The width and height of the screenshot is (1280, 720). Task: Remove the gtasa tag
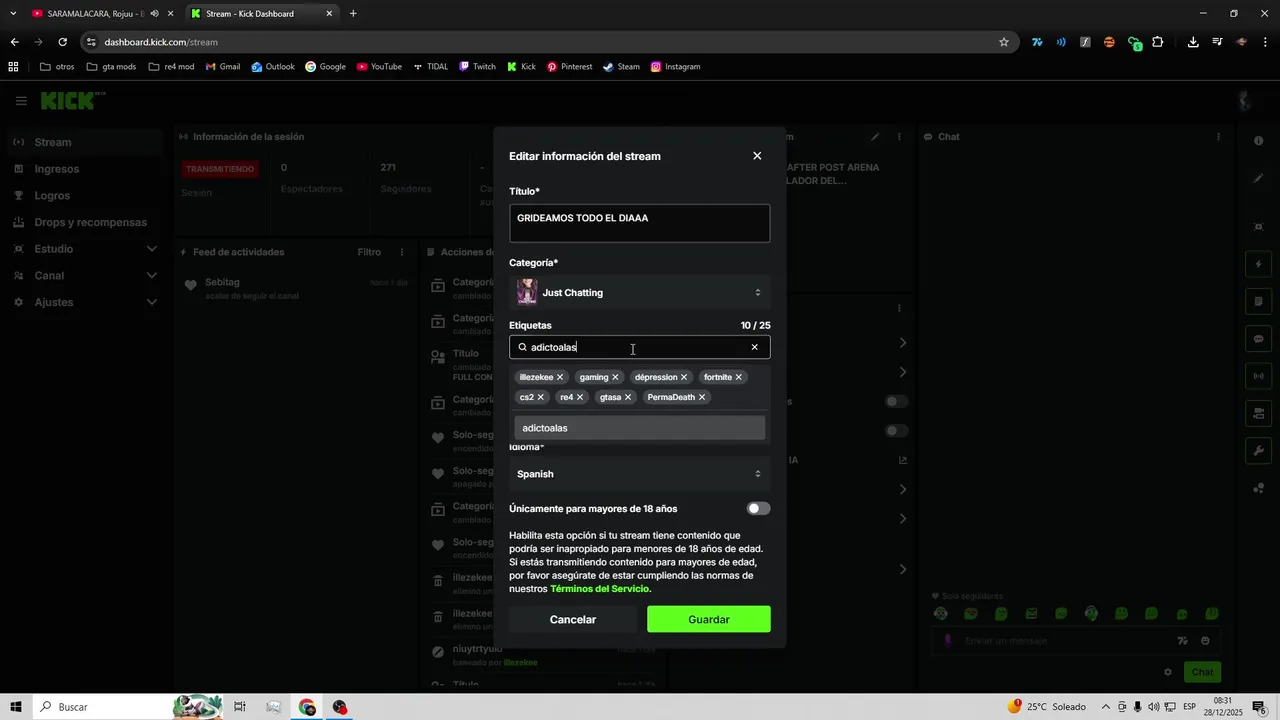(x=628, y=397)
